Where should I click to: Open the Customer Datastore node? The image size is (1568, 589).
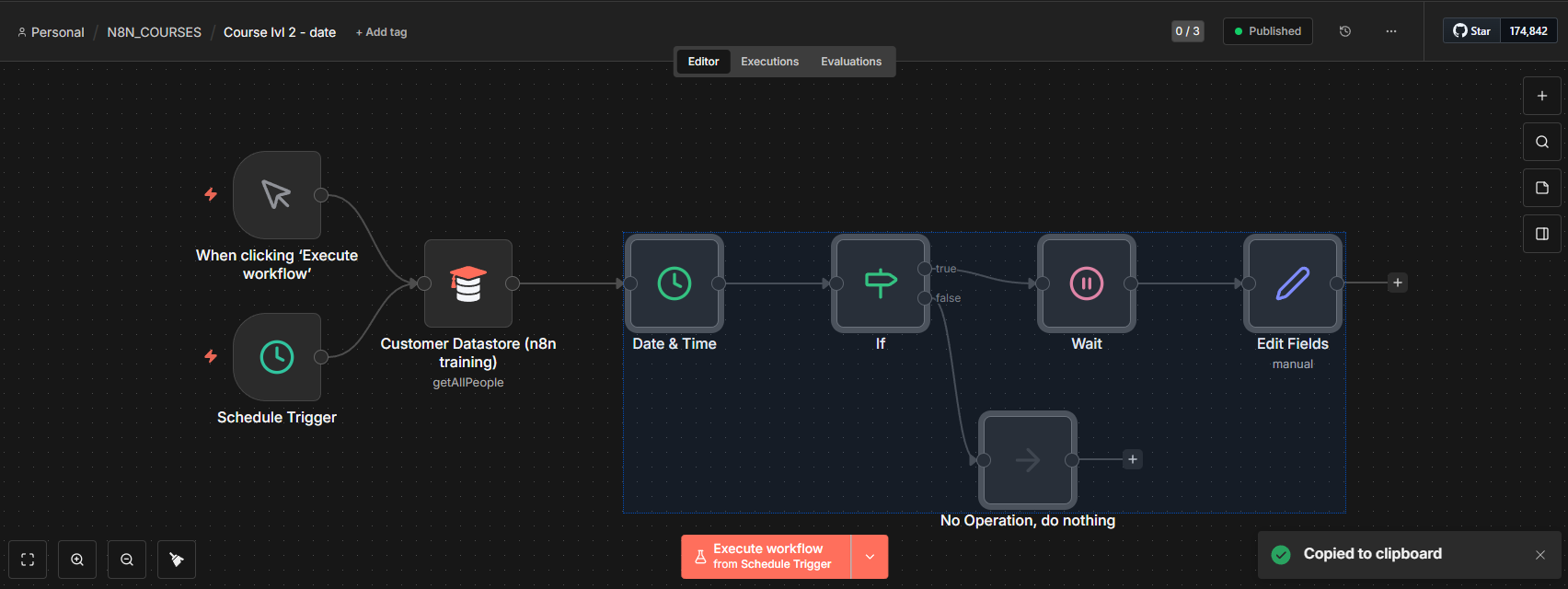[468, 283]
